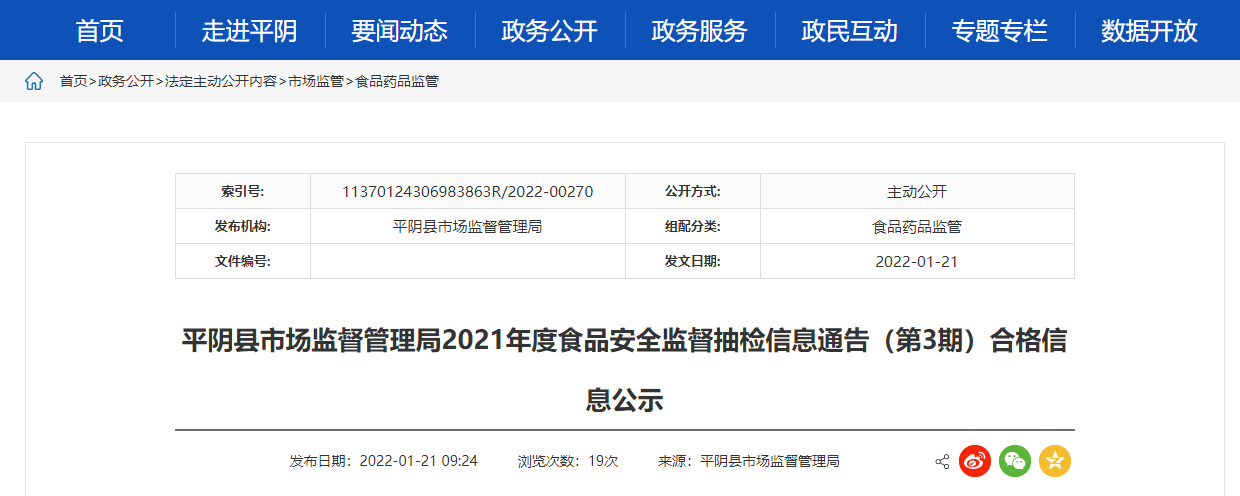Go to 市场监管 breadcrumb link
The image size is (1240, 496).
[316, 81]
